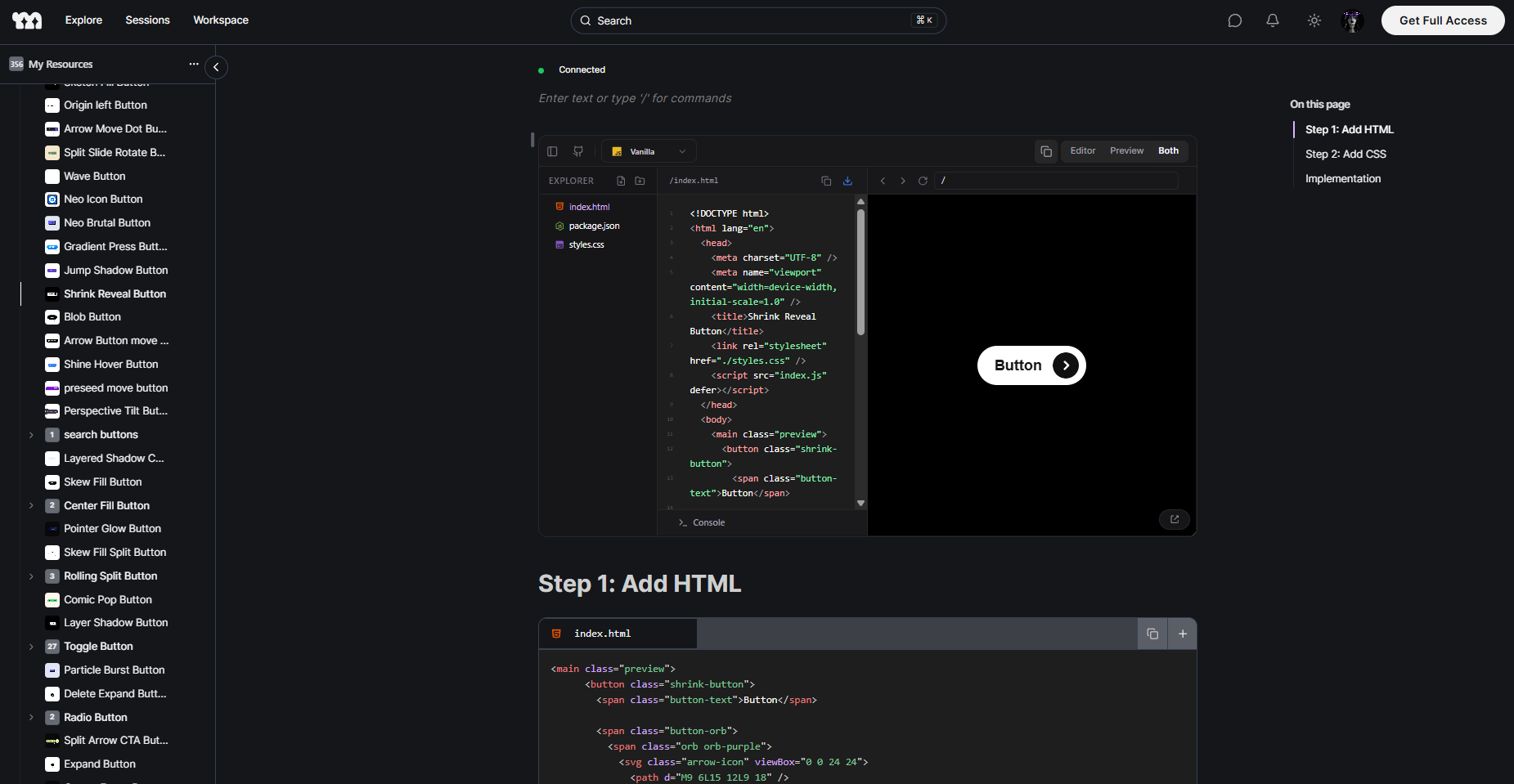Image resolution: width=1514 pixels, height=784 pixels.
Task: Open preview in new window icon
Action: tap(1175, 519)
